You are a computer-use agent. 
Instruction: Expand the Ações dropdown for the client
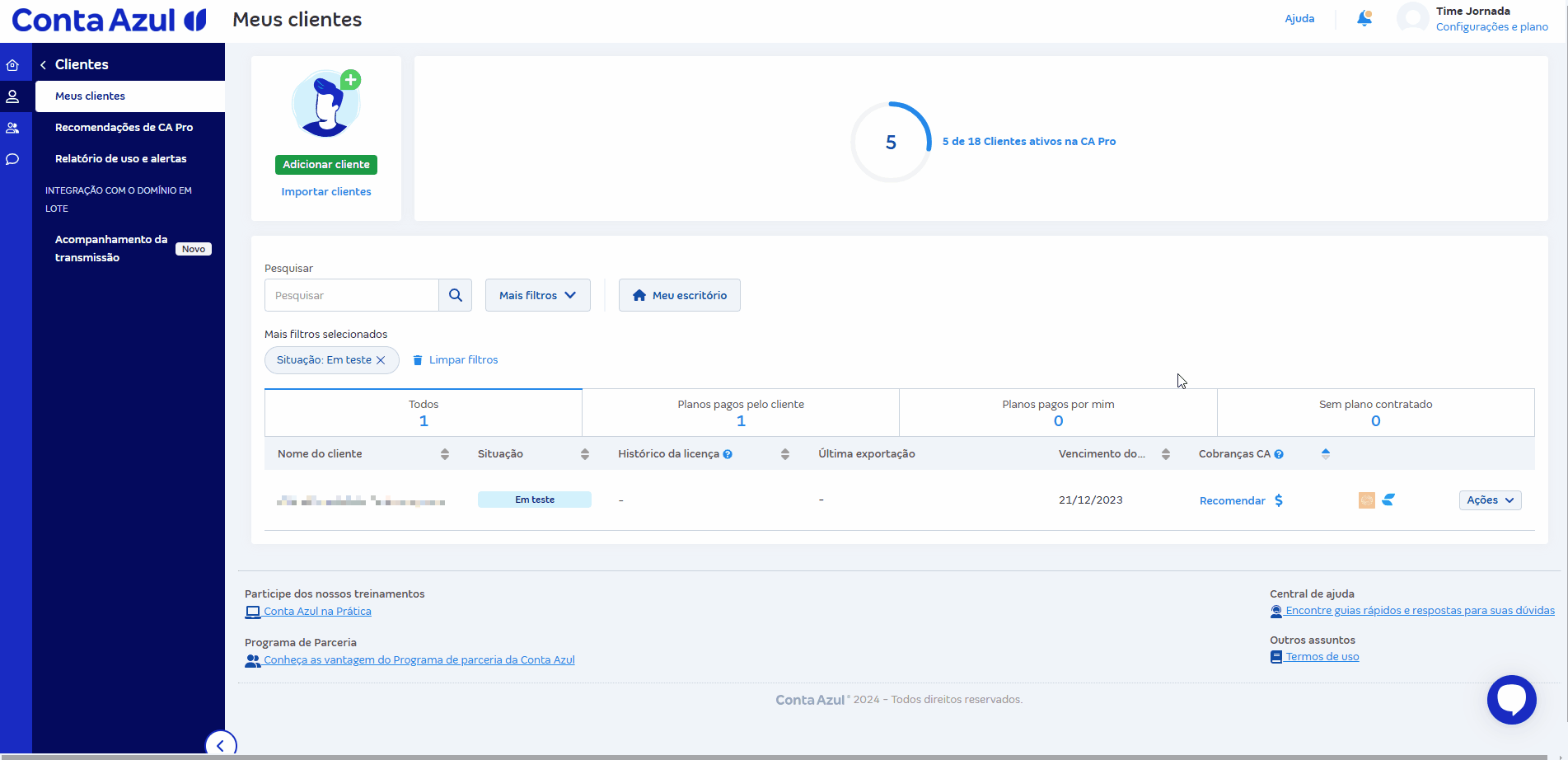(x=1490, y=500)
